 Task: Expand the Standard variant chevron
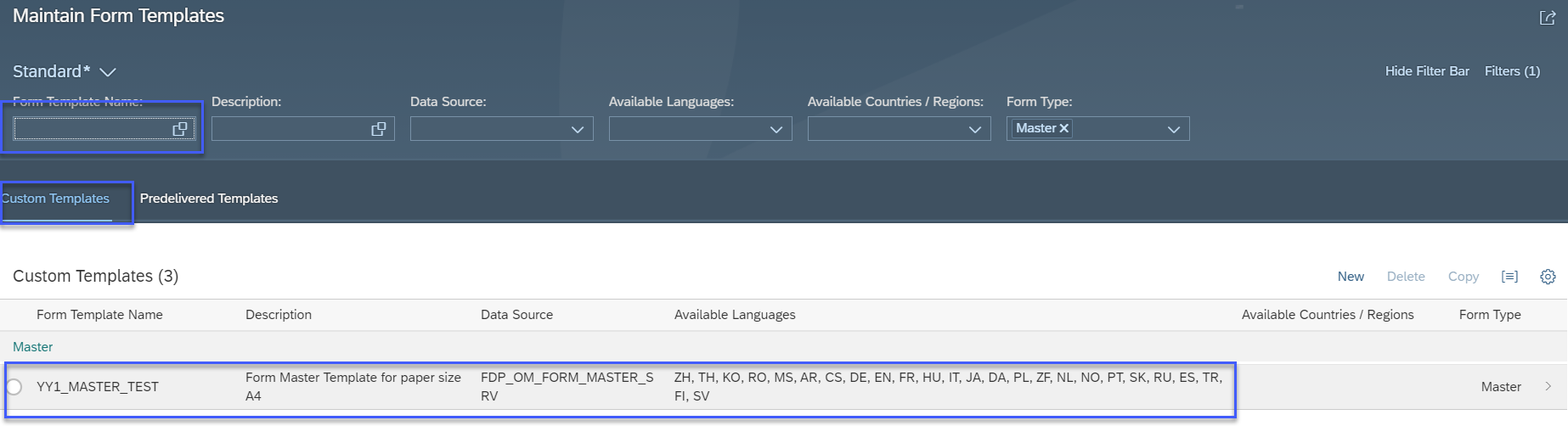pyautogui.click(x=108, y=72)
